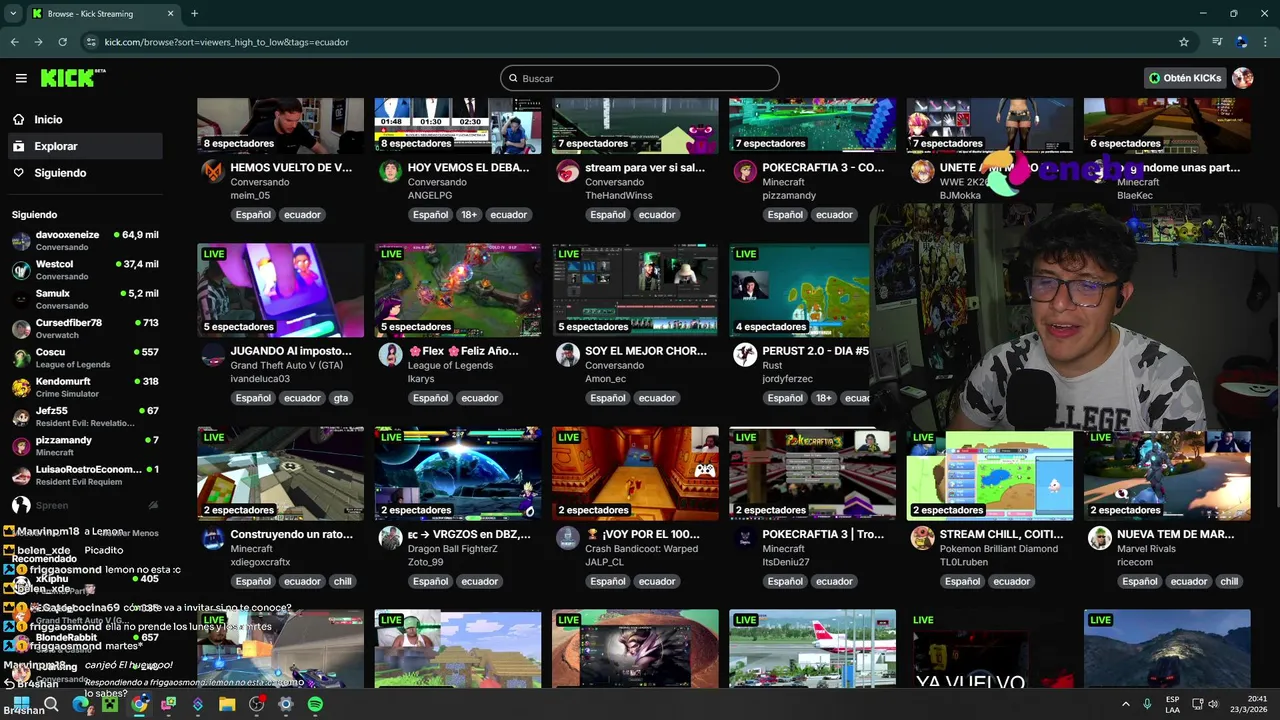
Task: Open Samulx channel in the sidebar
Action: 85,299
